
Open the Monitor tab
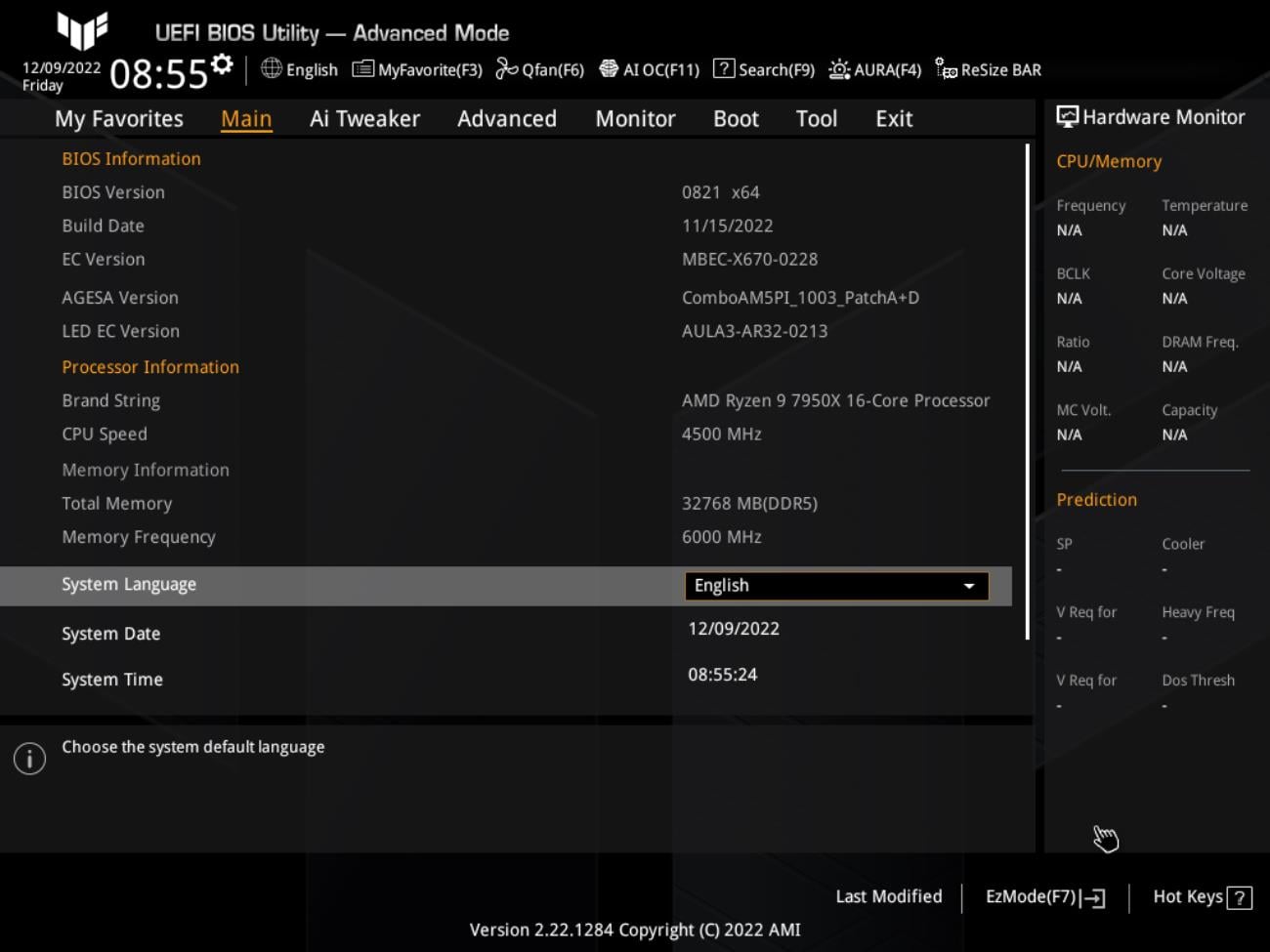[635, 119]
